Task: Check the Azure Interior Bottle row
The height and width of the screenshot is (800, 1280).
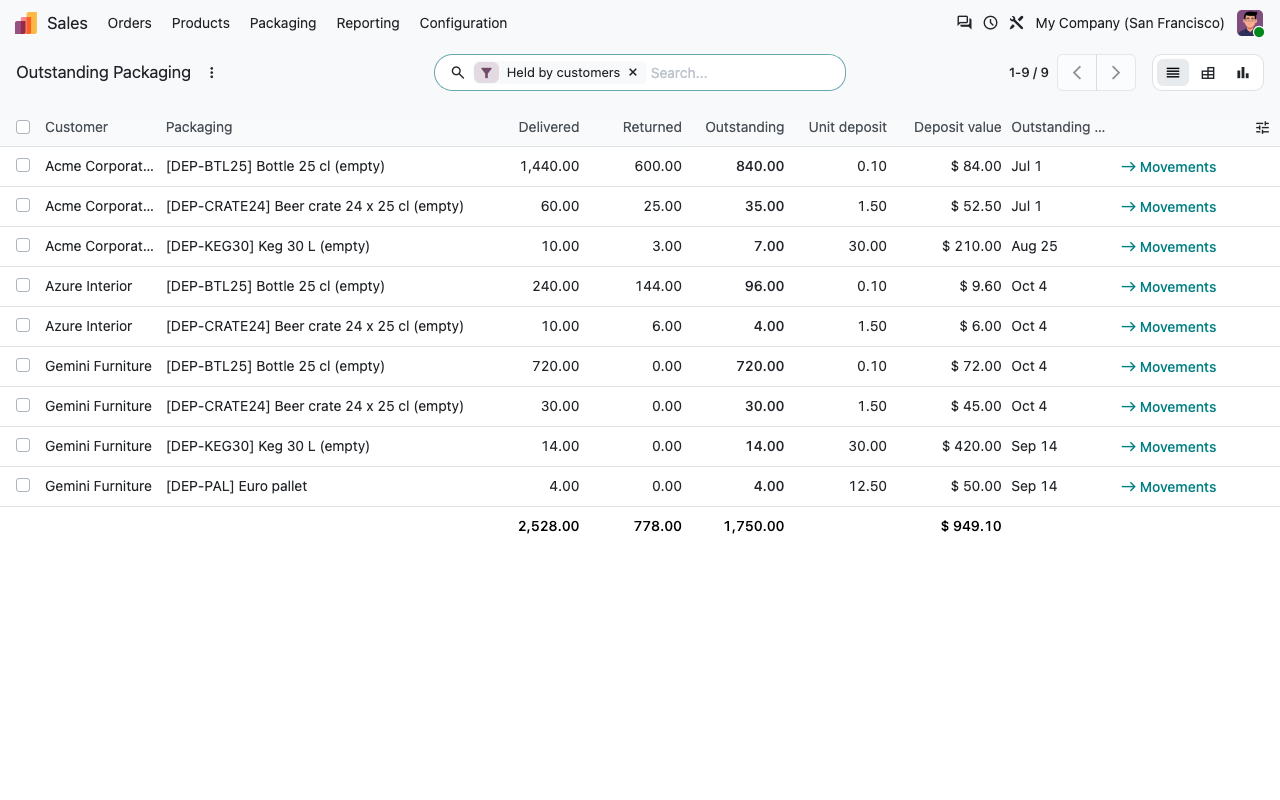Action: [23, 285]
